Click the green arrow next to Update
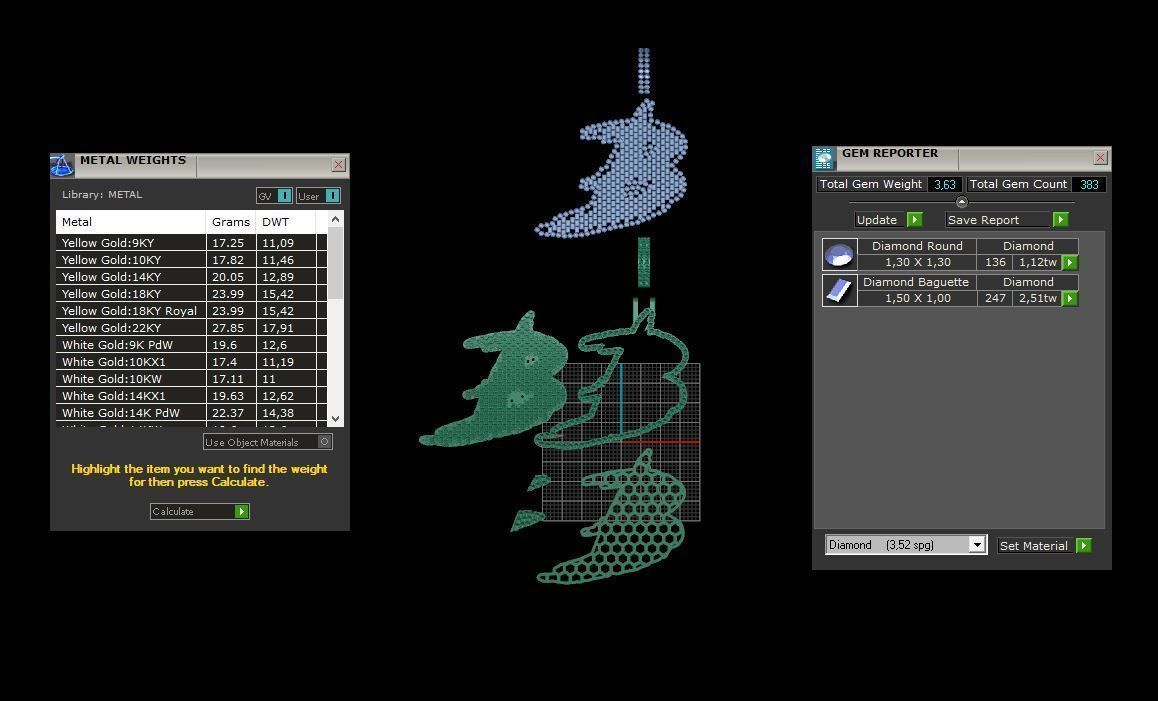 click(914, 219)
